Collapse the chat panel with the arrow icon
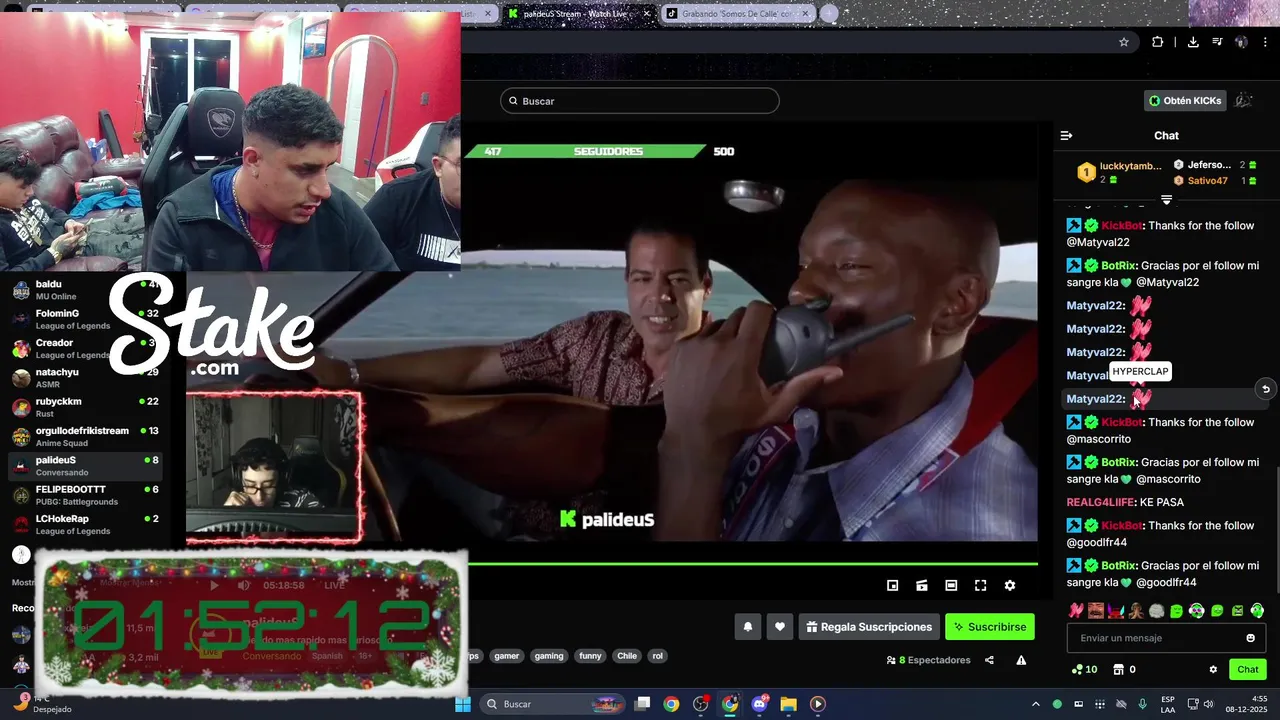Screen dimensions: 1280x720 1066,135
